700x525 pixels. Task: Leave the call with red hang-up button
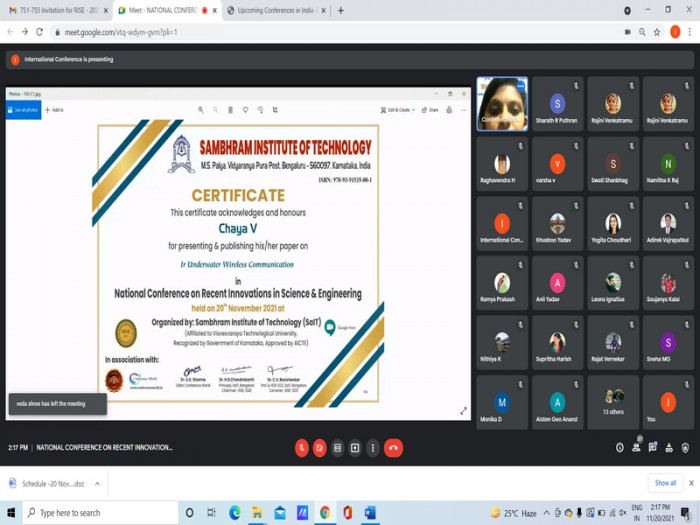(394, 448)
